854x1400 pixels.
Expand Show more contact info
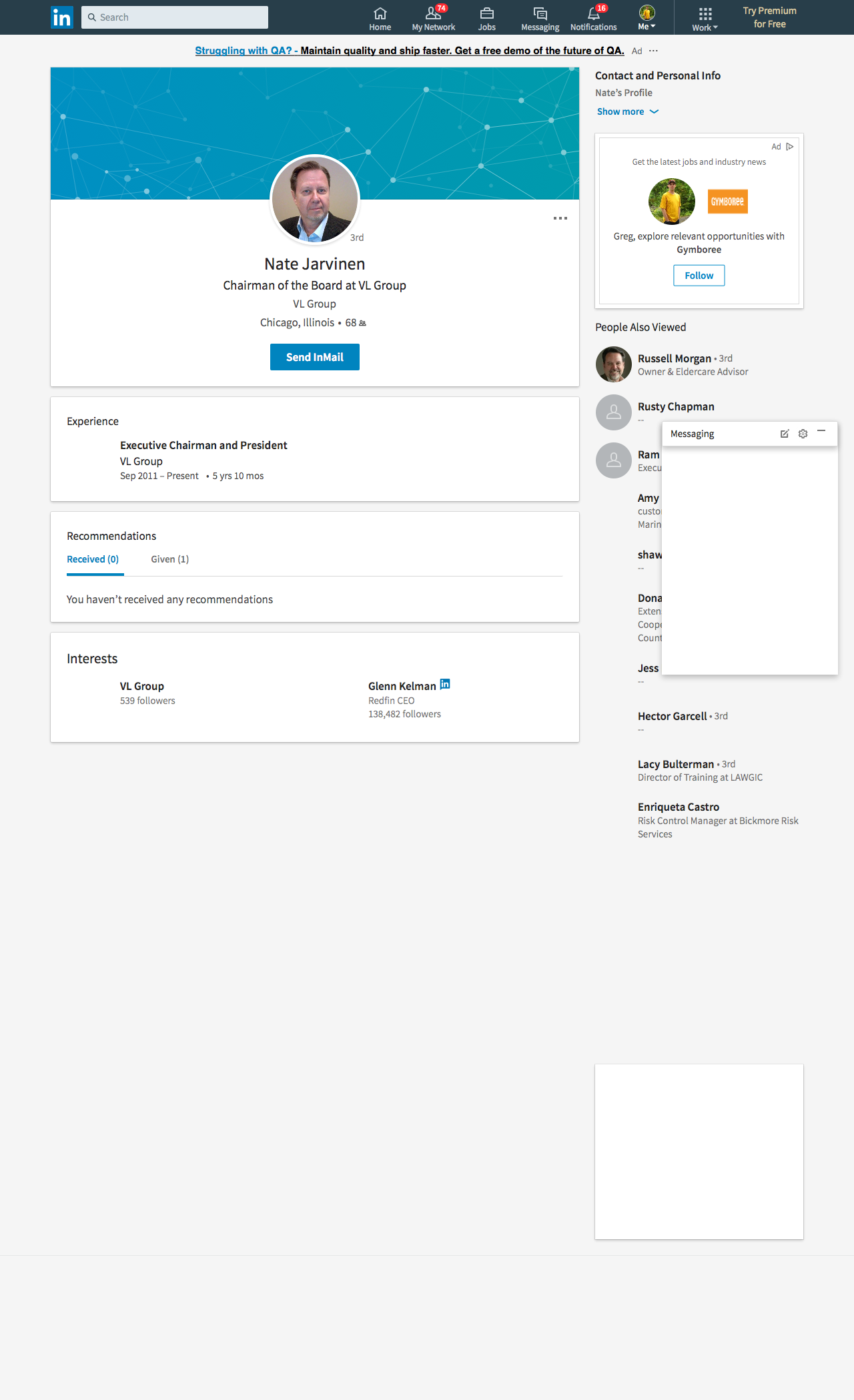coord(627,111)
